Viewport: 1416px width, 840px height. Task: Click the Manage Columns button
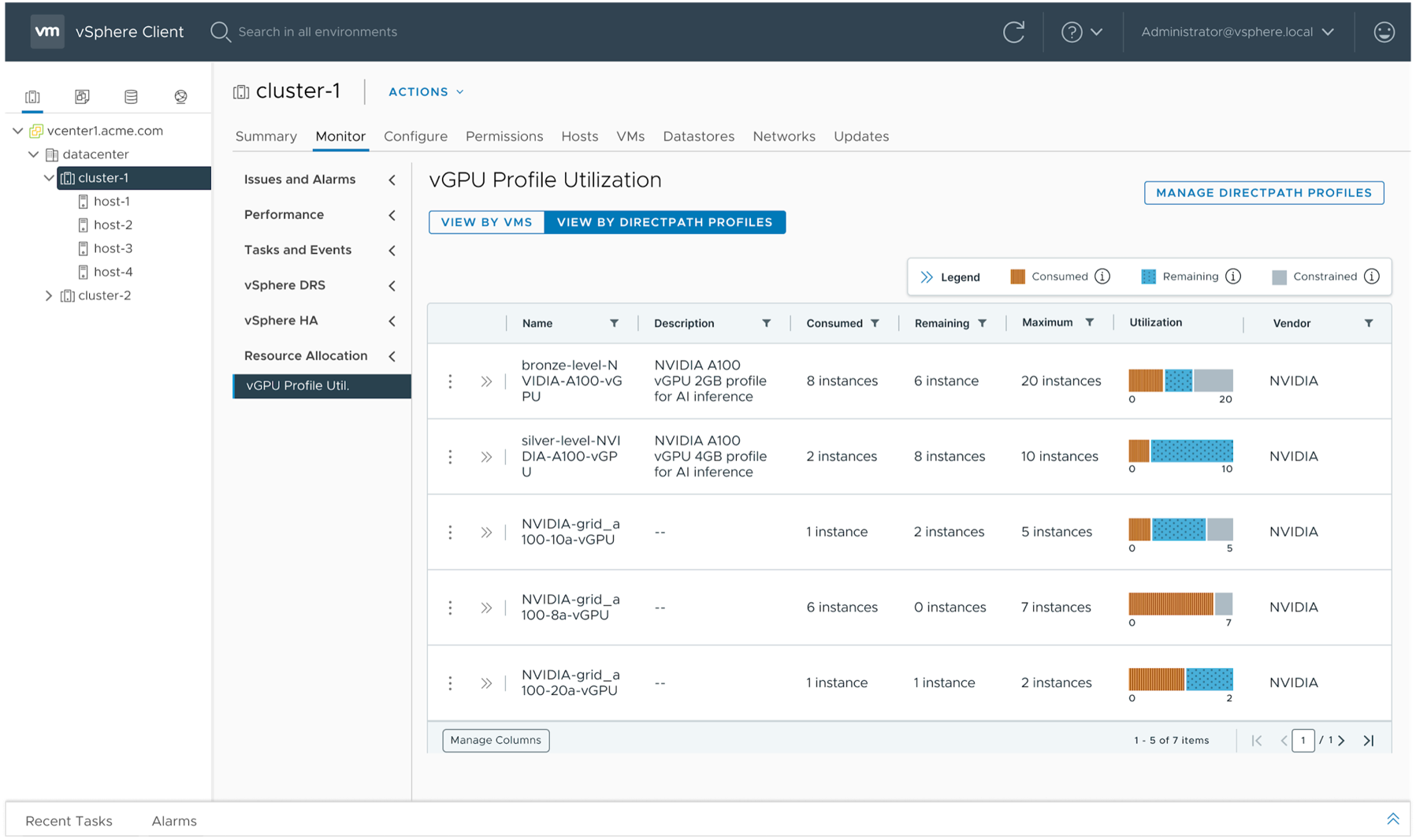pos(495,740)
